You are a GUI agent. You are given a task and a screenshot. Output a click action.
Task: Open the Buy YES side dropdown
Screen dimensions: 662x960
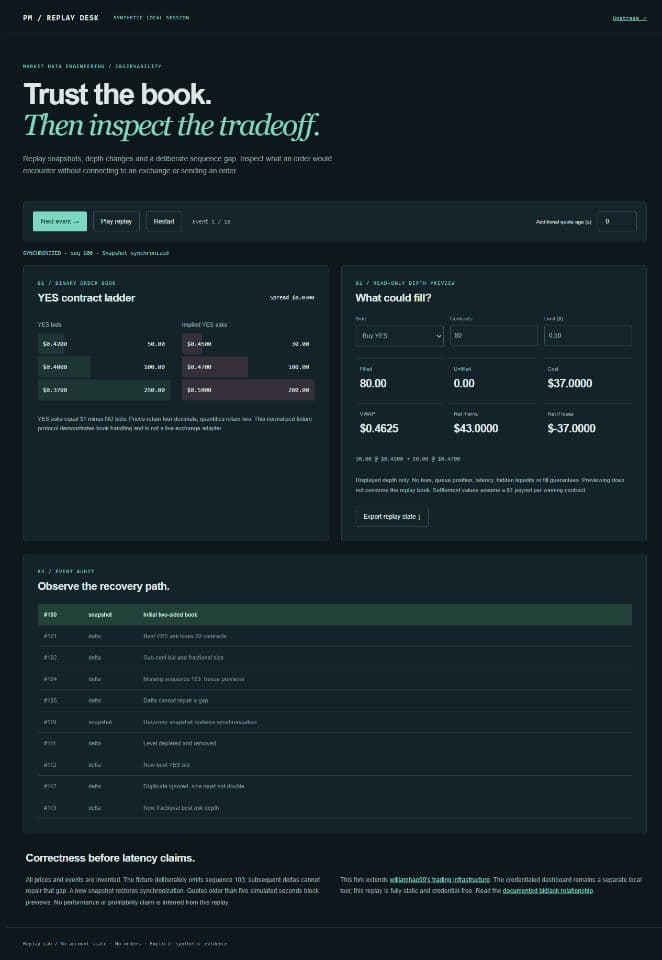[399, 336]
